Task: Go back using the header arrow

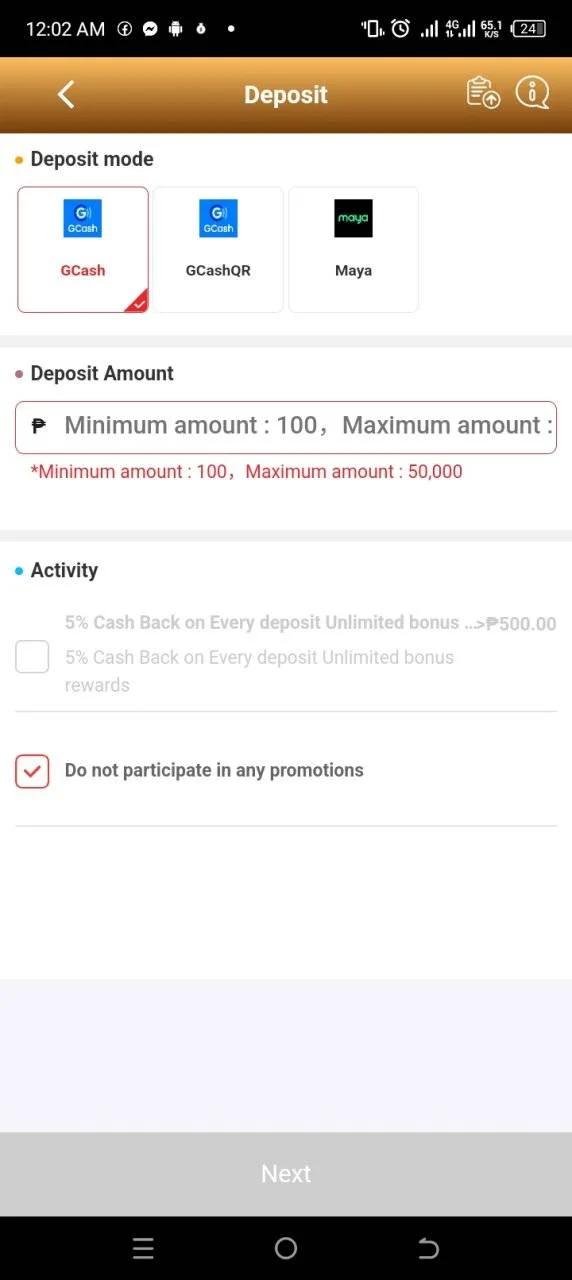Action: [x=66, y=95]
